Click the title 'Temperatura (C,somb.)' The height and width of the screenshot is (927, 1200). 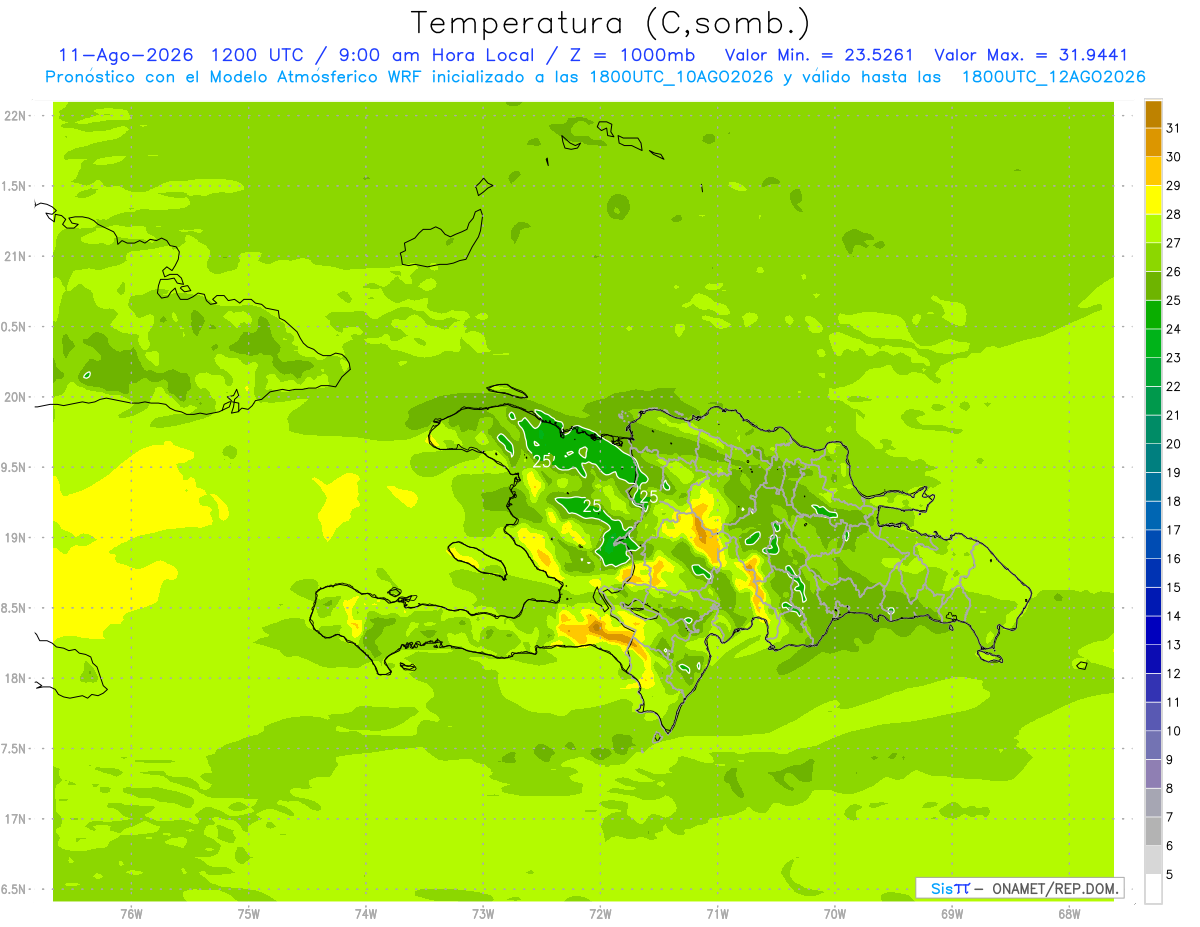(610, 23)
